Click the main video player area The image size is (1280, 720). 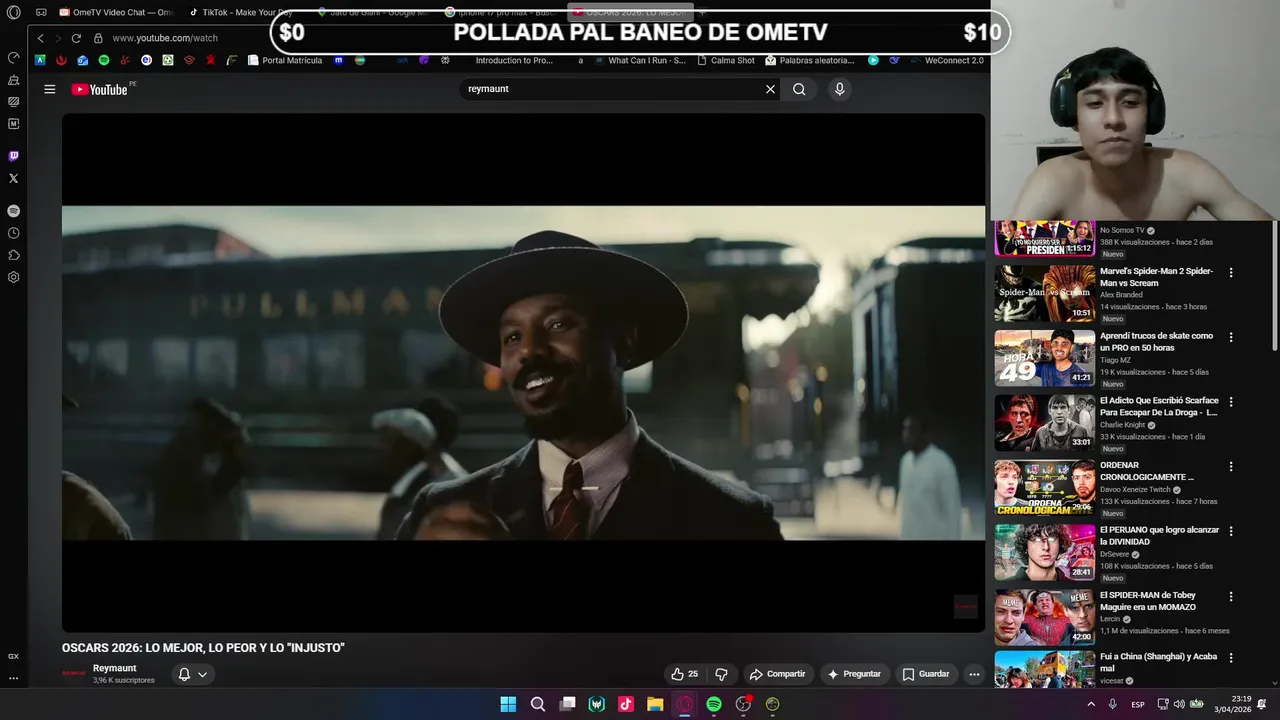pyautogui.click(x=523, y=372)
